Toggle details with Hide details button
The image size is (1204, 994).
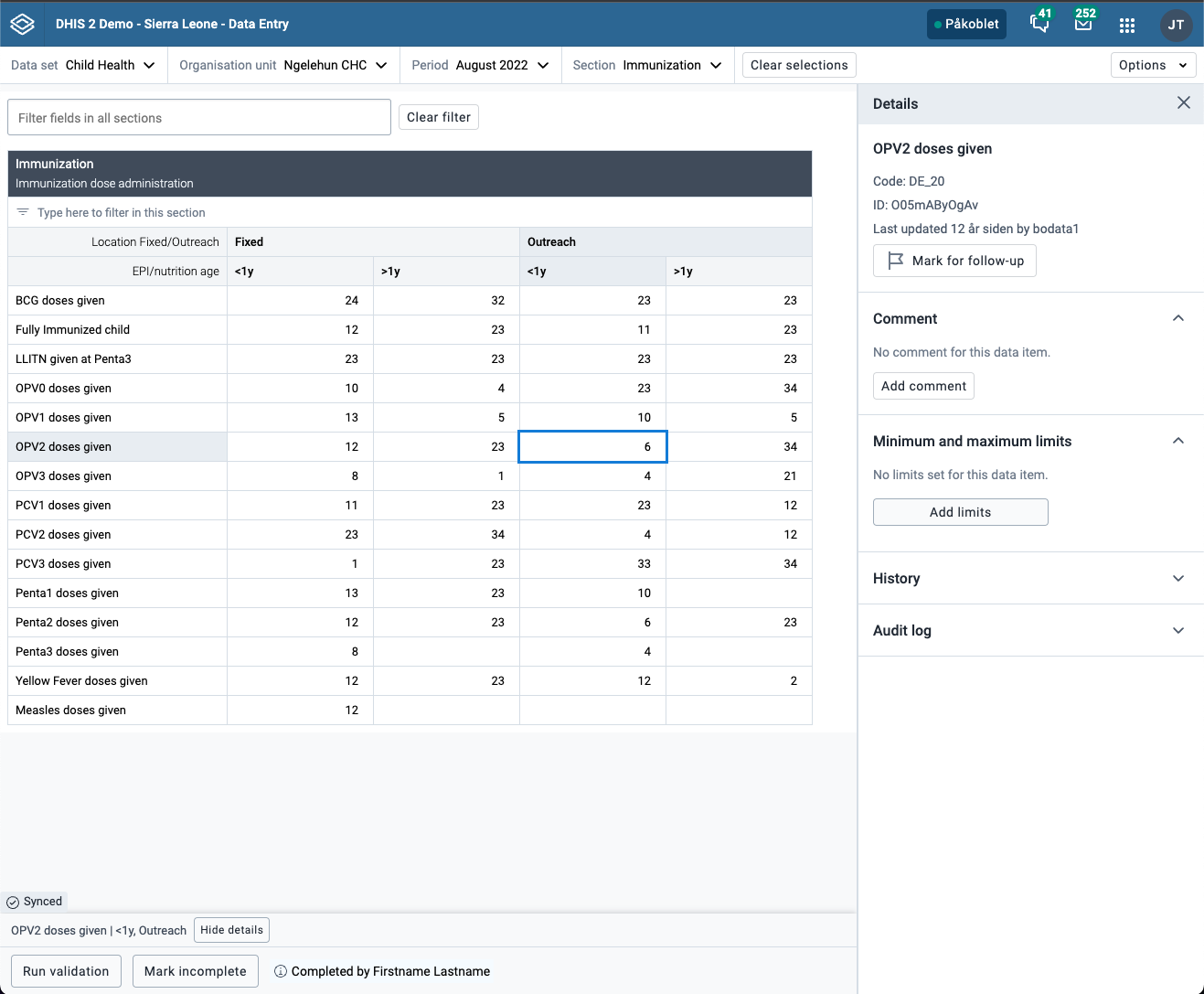tap(231, 930)
